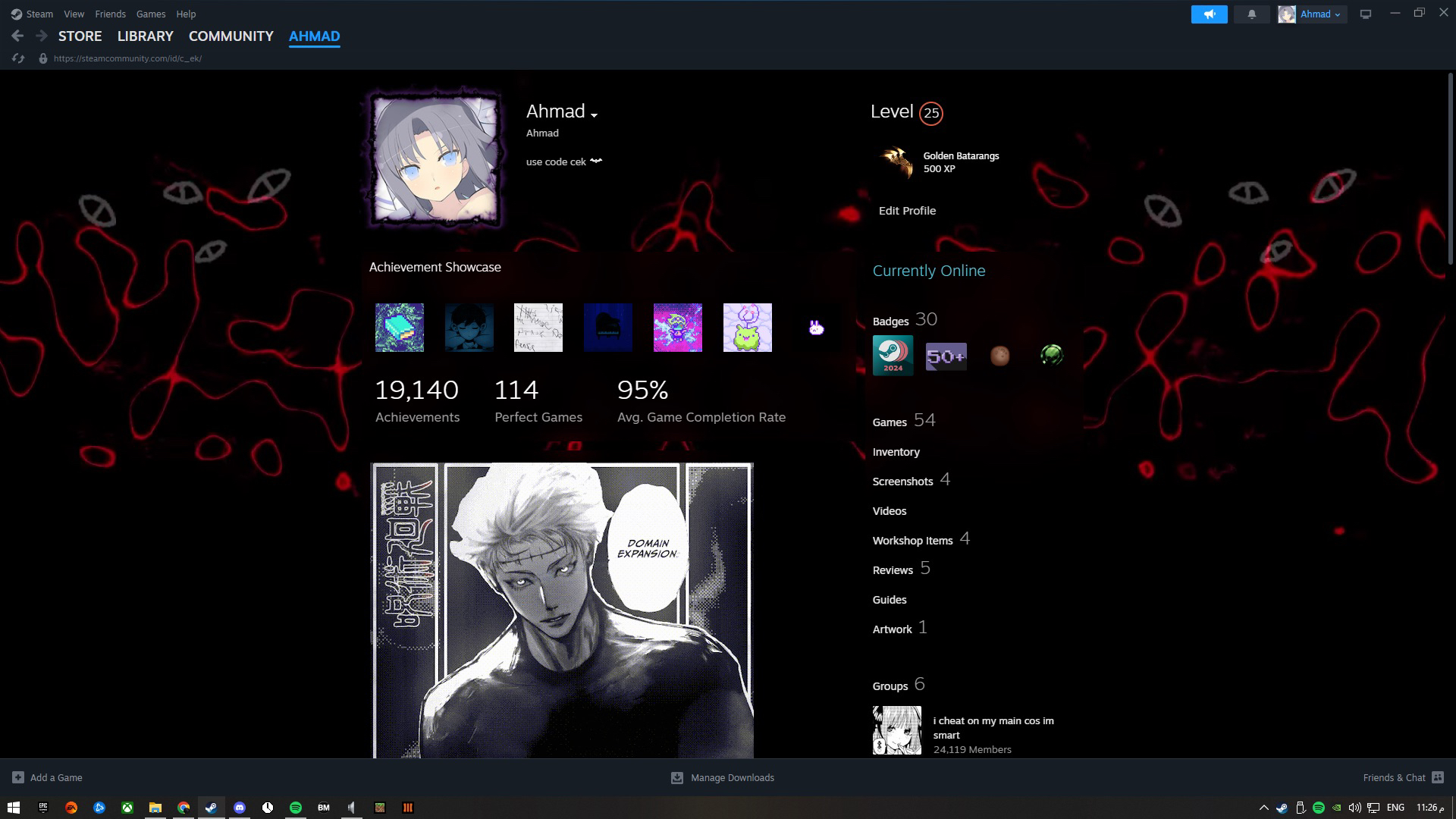
Task: Click the profile avatar image
Action: 435,160
